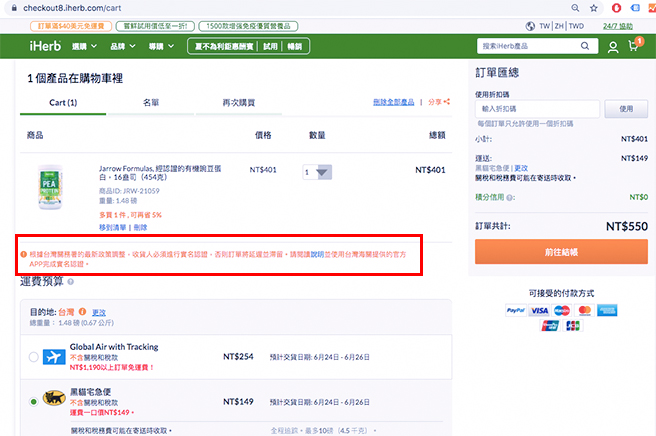Click the 暢銷 menu item
This screenshot has width=656, height=436.
295,46
